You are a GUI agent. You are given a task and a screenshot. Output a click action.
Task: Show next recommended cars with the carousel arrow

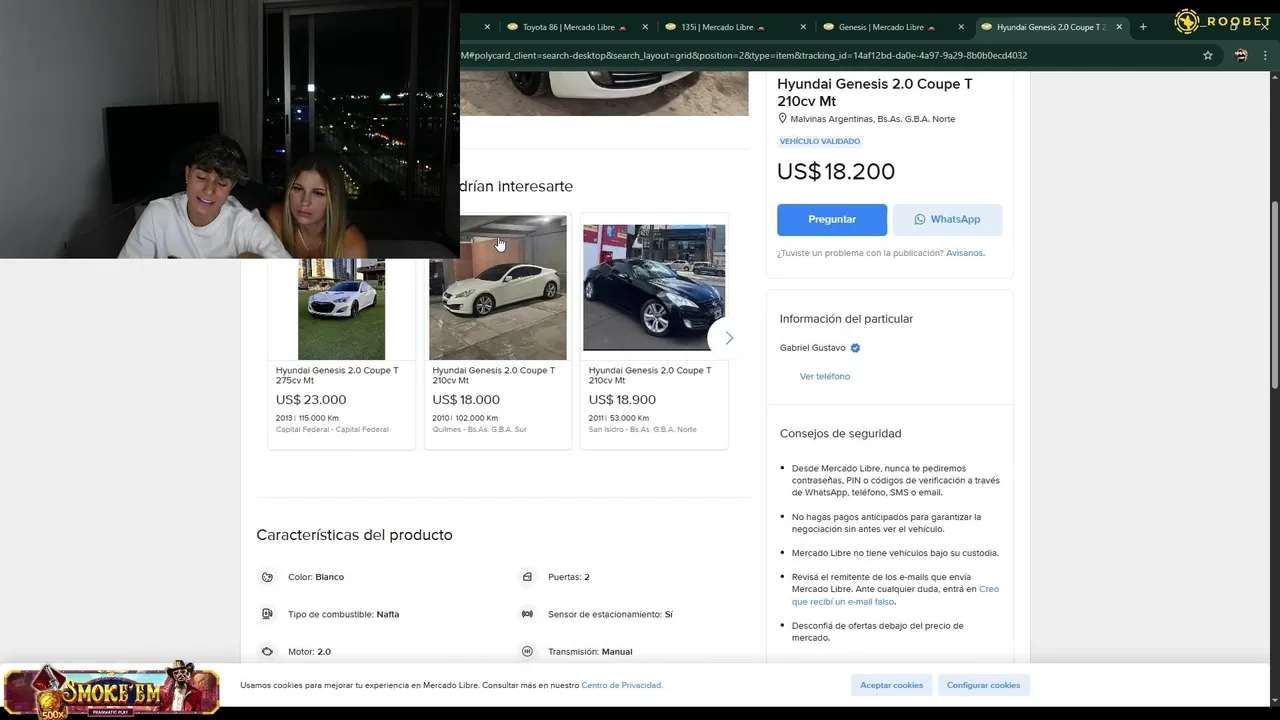728,338
